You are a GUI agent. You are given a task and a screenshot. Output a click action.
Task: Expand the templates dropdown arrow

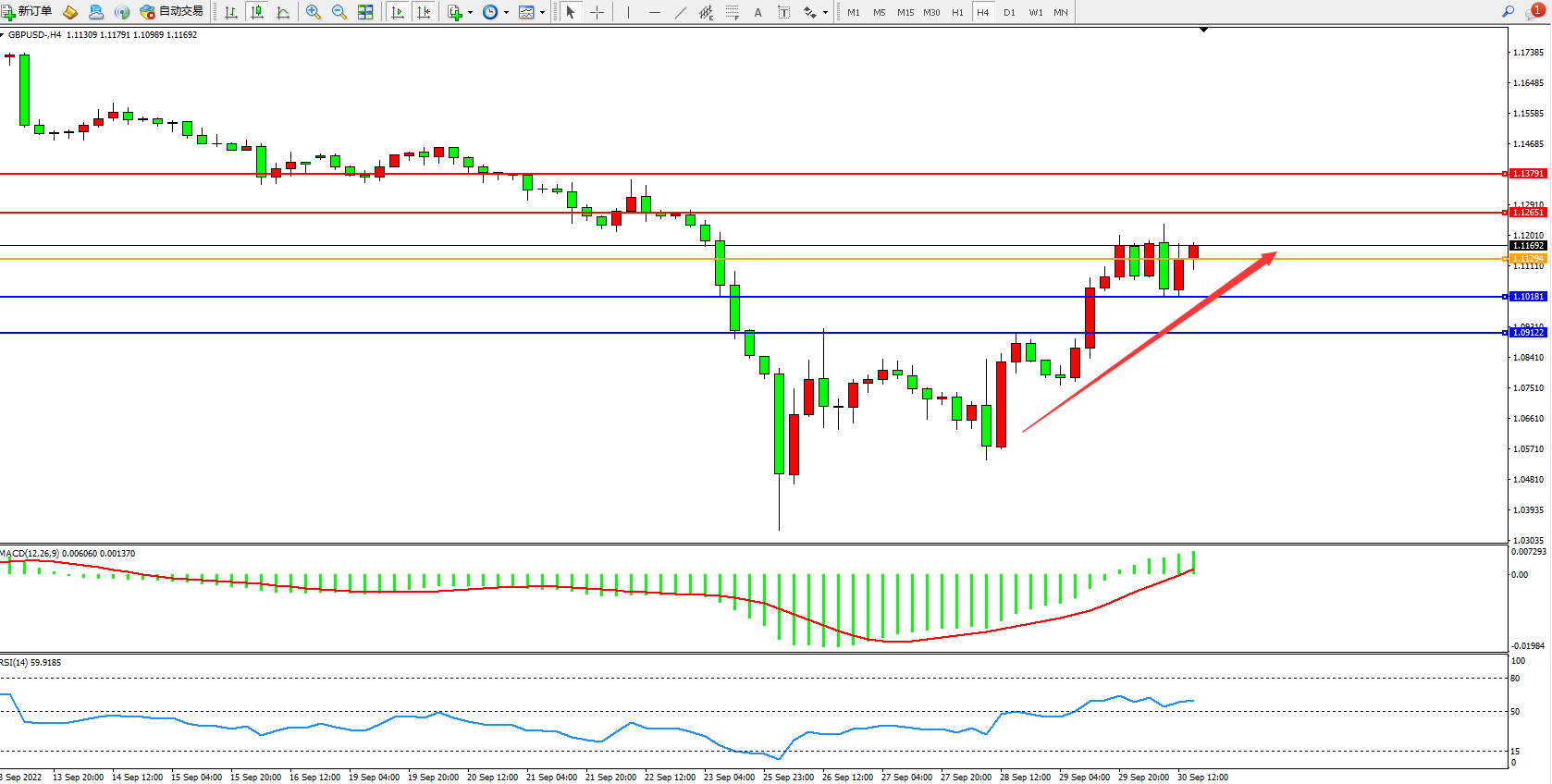pyautogui.click(x=542, y=13)
